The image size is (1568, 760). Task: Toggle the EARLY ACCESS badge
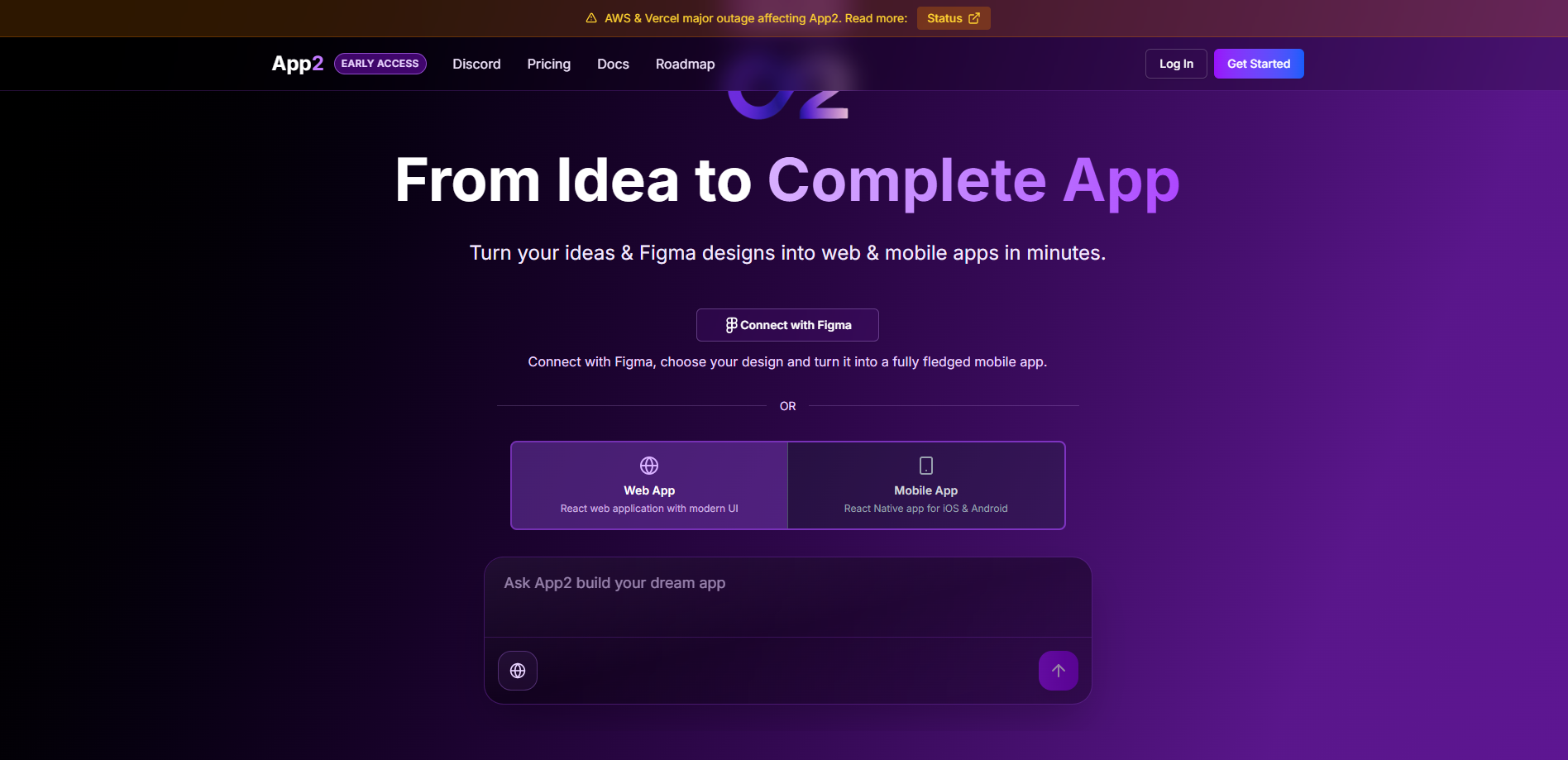click(380, 63)
